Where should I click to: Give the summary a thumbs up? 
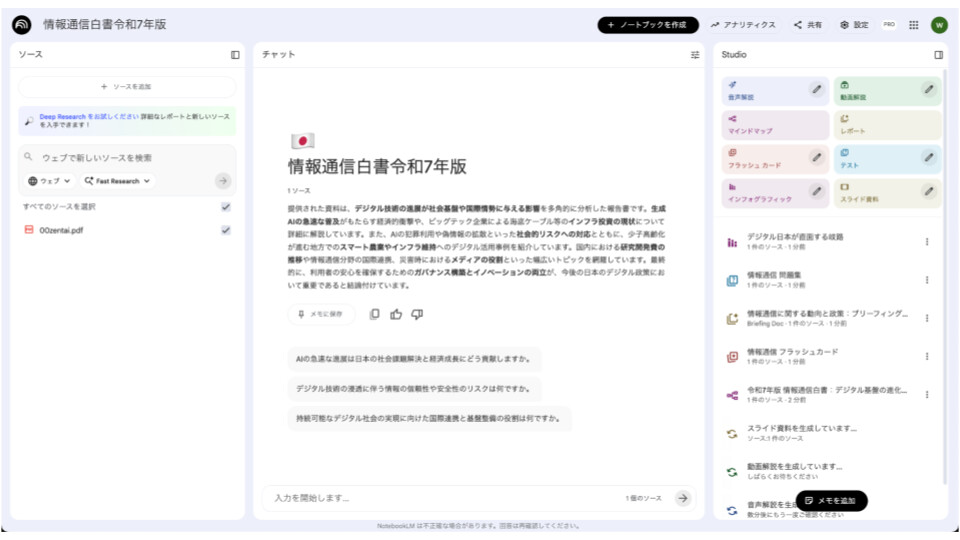(396, 314)
